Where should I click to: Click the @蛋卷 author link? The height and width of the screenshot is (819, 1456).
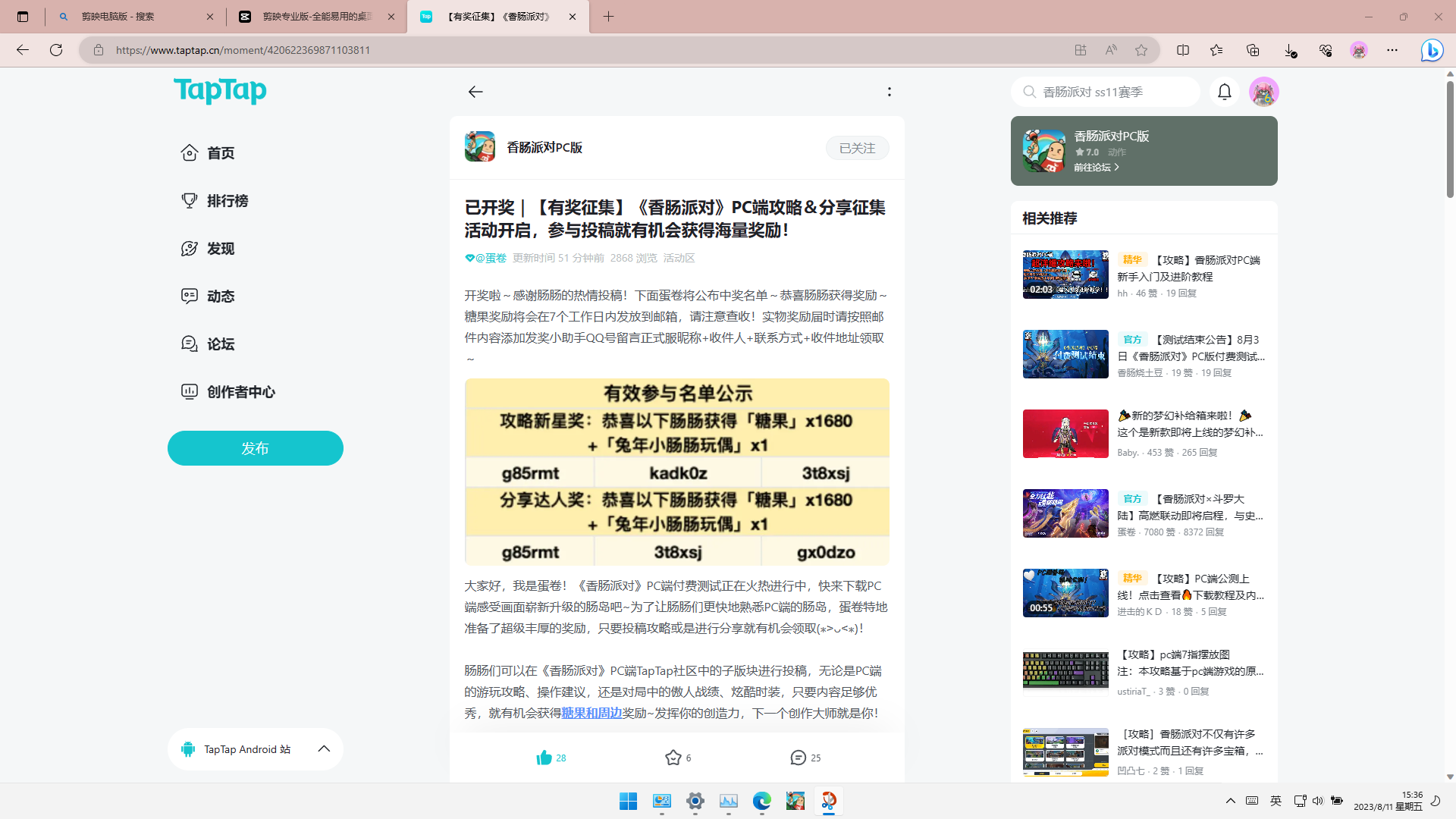(491, 258)
